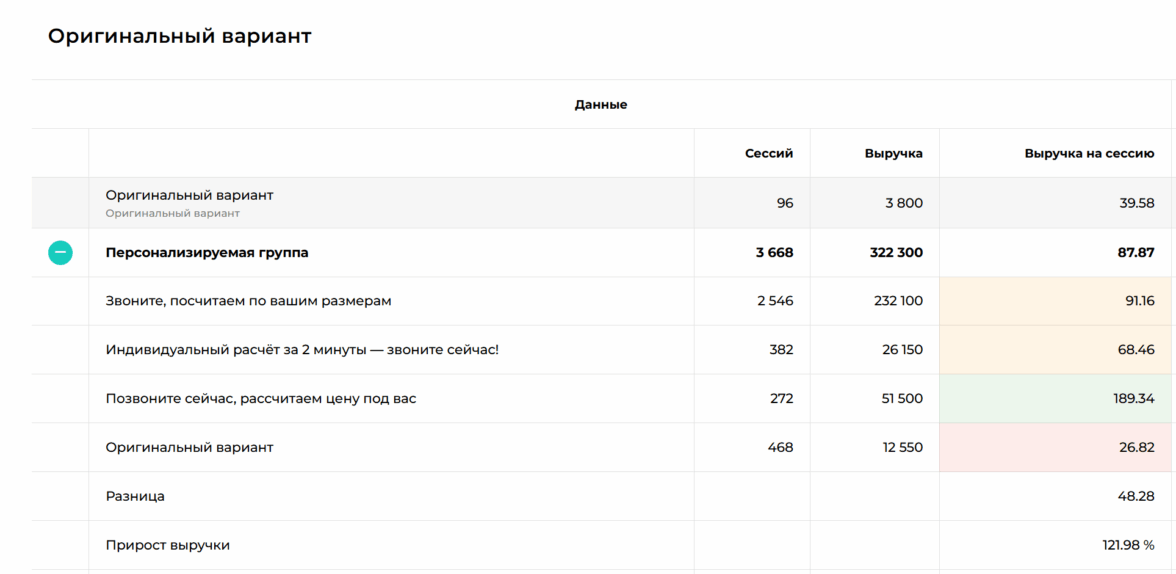Click the orange highlighted 68.46 cell
The image size is (1176, 574).
[1136, 350]
